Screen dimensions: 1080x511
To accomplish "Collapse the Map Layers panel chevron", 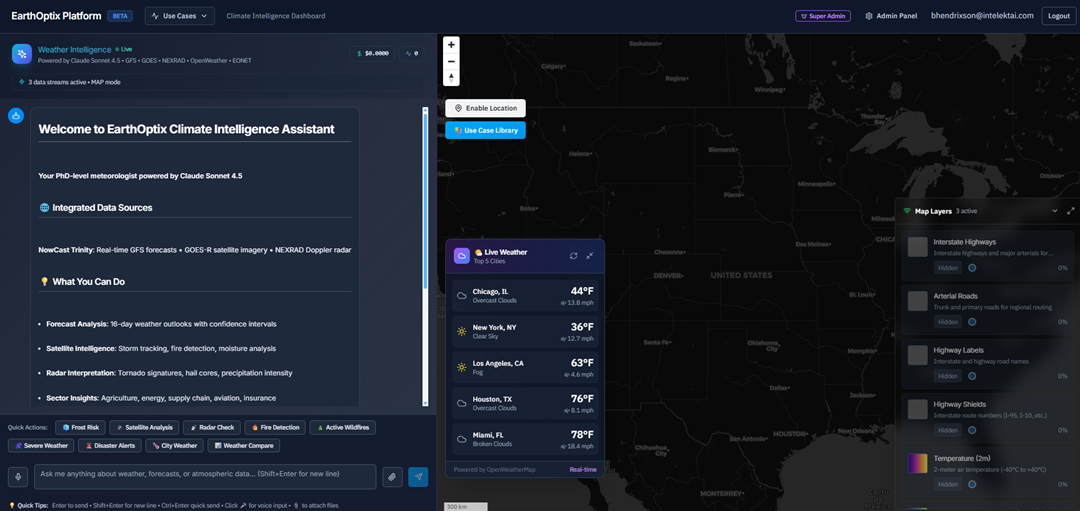I will pos(1054,211).
